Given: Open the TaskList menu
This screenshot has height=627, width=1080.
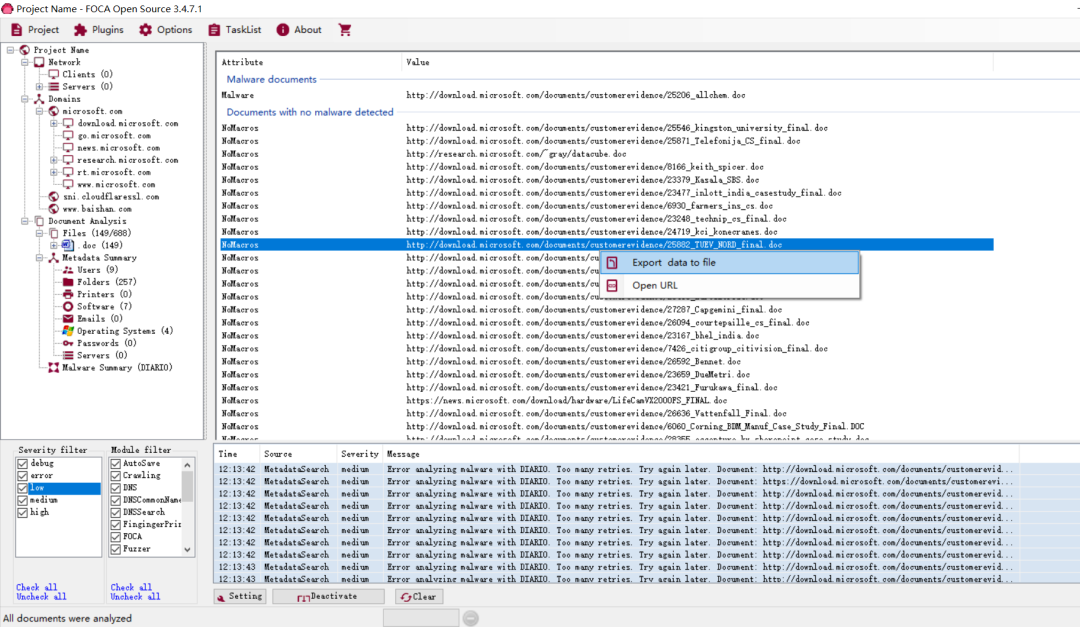Looking at the screenshot, I should click(235, 30).
